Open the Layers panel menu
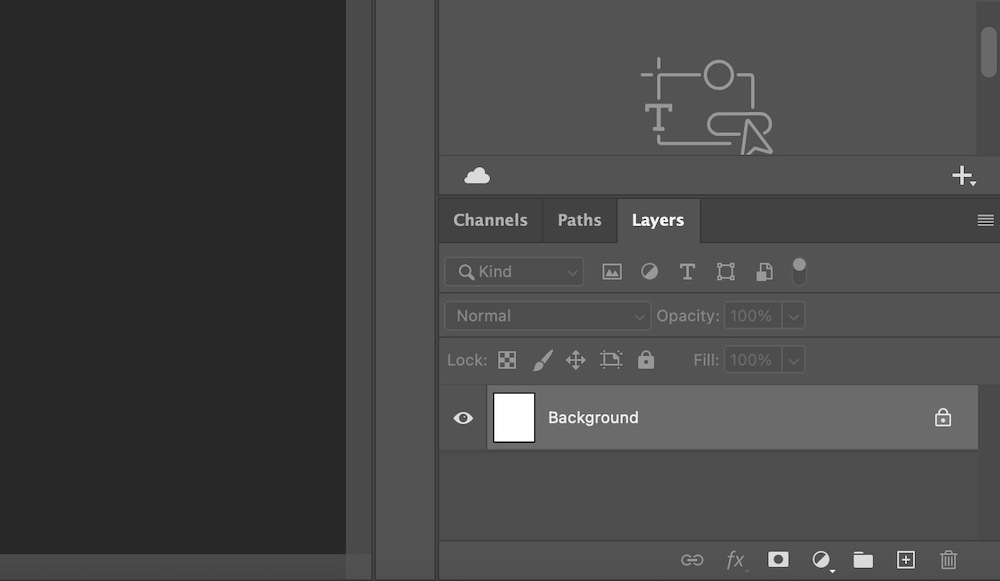This screenshot has height=581, width=1000. (x=986, y=220)
